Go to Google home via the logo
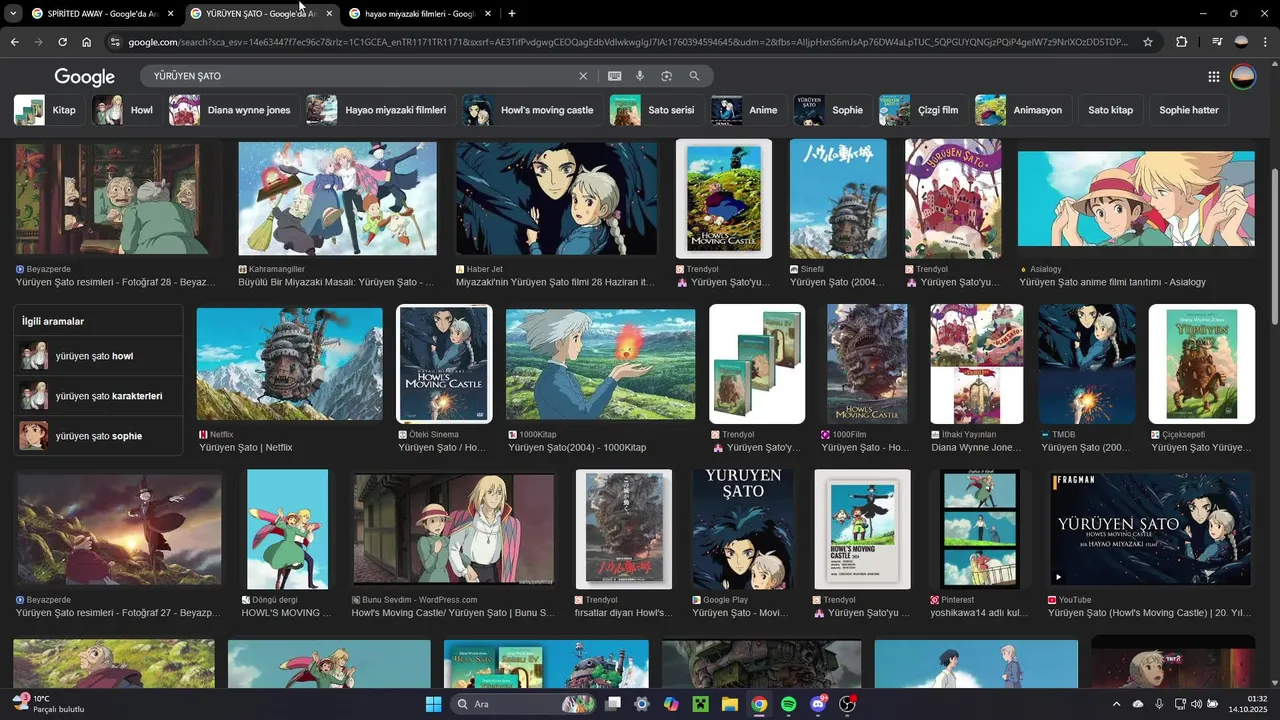The image size is (1280, 720). tap(85, 77)
